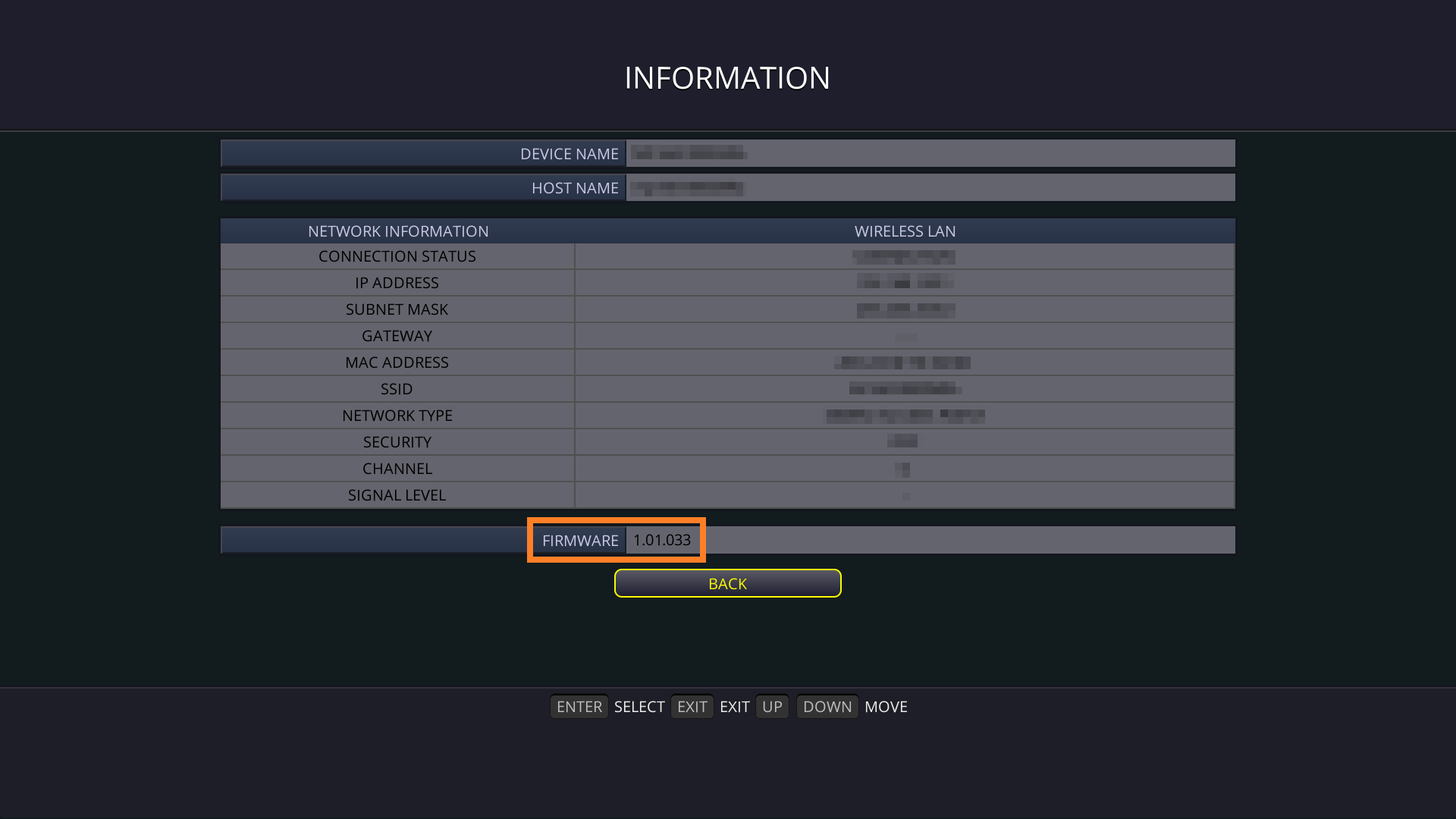
Task: Select the FIRMWARE version value 1.01.033
Action: [662, 540]
